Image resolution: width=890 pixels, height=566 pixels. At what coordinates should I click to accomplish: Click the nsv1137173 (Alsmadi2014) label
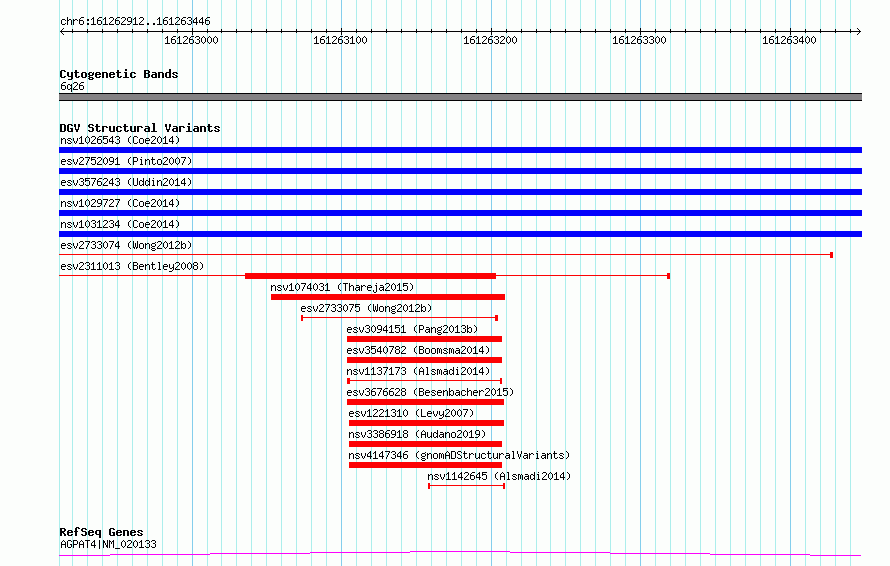click(x=418, y=371)
